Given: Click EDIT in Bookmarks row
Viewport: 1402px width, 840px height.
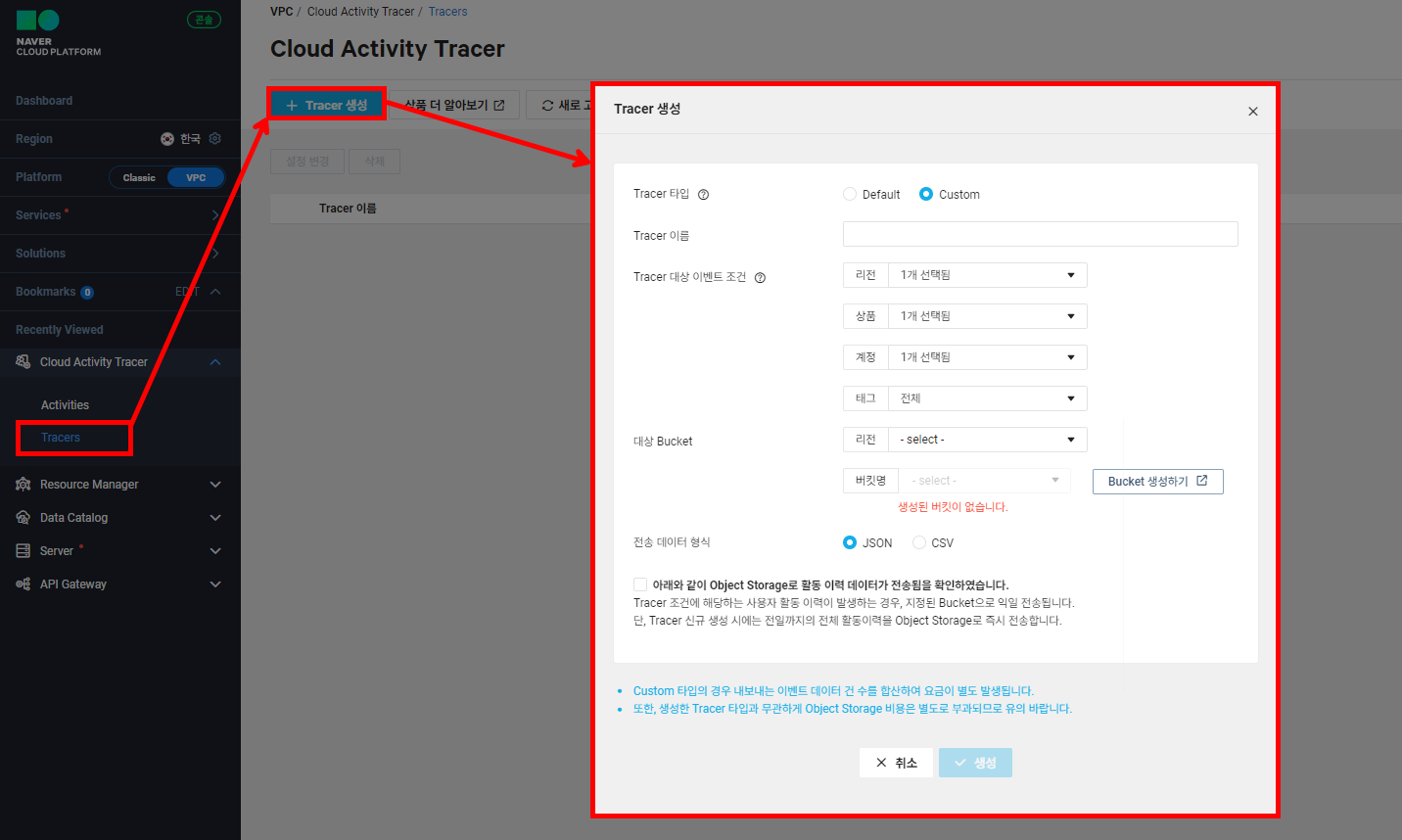Looking at the screenshot, I should tap(187, 292).
